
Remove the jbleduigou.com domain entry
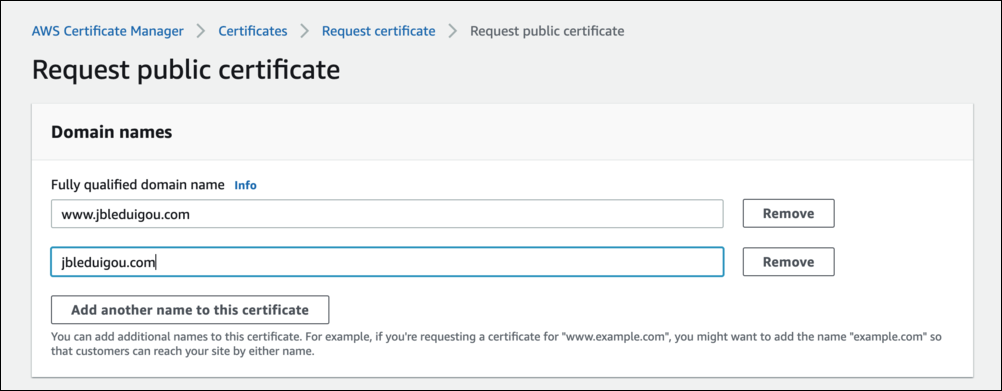pyautogui.click(x=789, y=262)
